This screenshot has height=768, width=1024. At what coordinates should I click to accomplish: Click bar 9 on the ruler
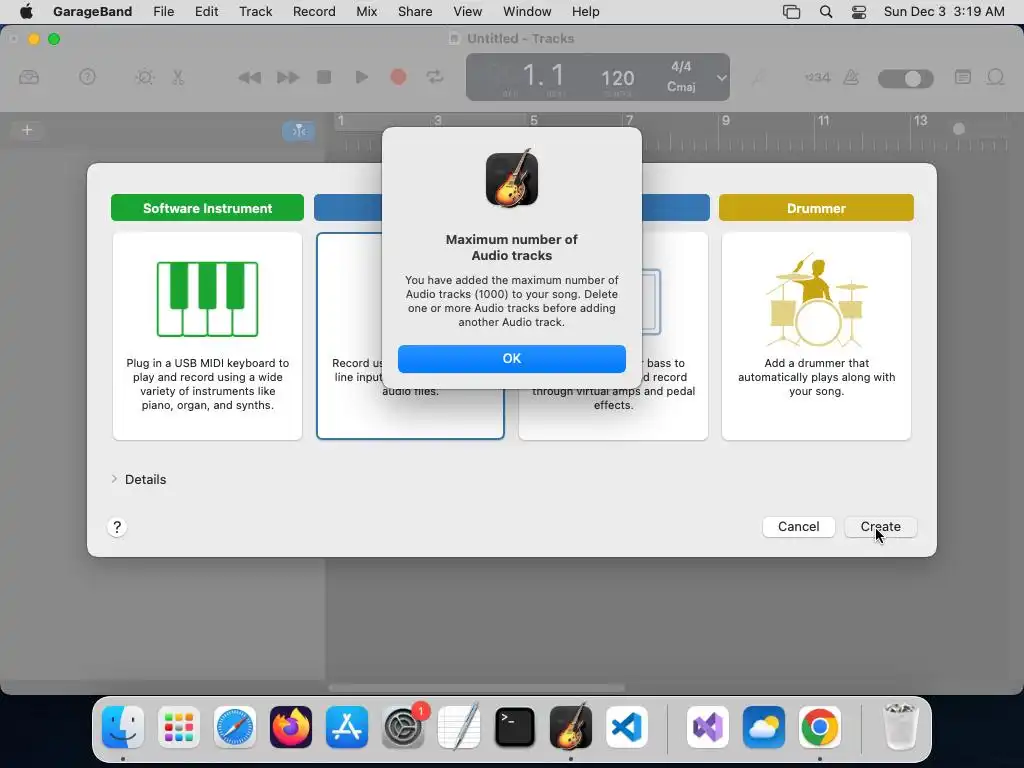click(726, 121)
